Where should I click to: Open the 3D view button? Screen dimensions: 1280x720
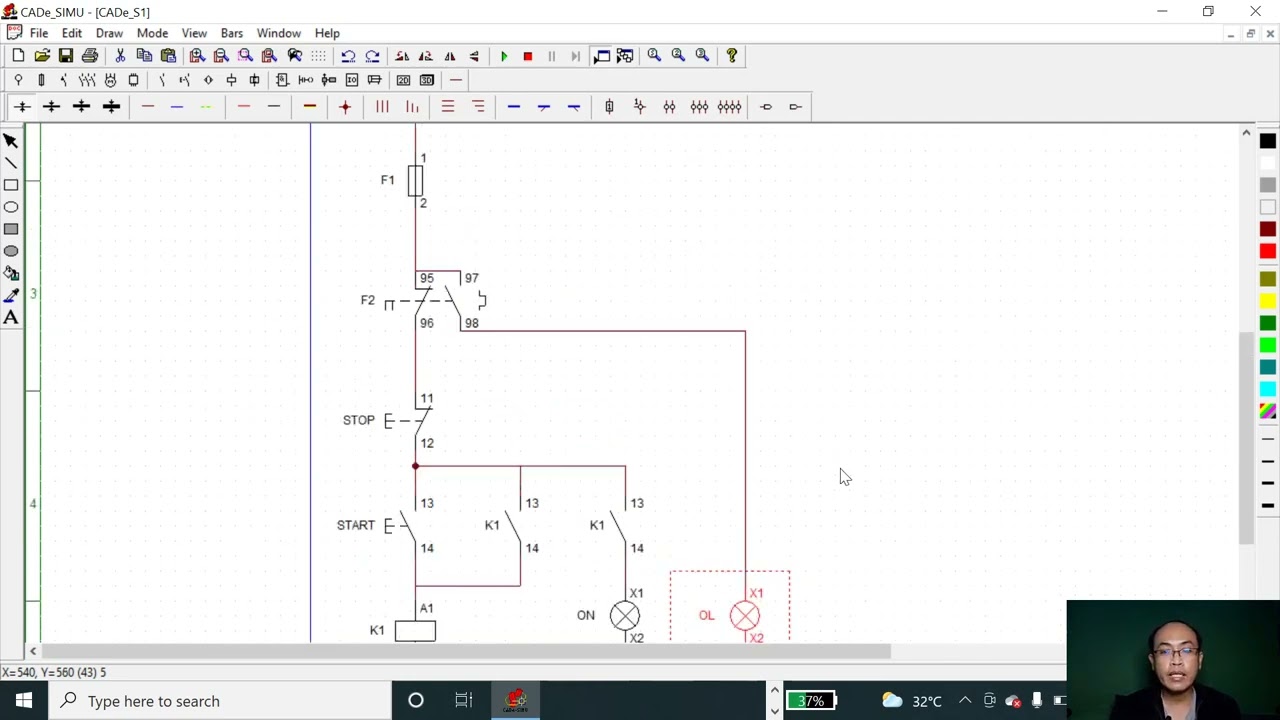point(427,80)
